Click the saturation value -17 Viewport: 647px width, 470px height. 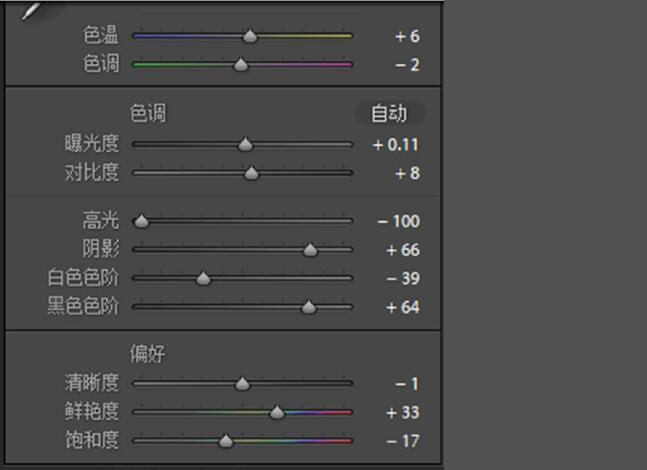[x=403, y=441]
